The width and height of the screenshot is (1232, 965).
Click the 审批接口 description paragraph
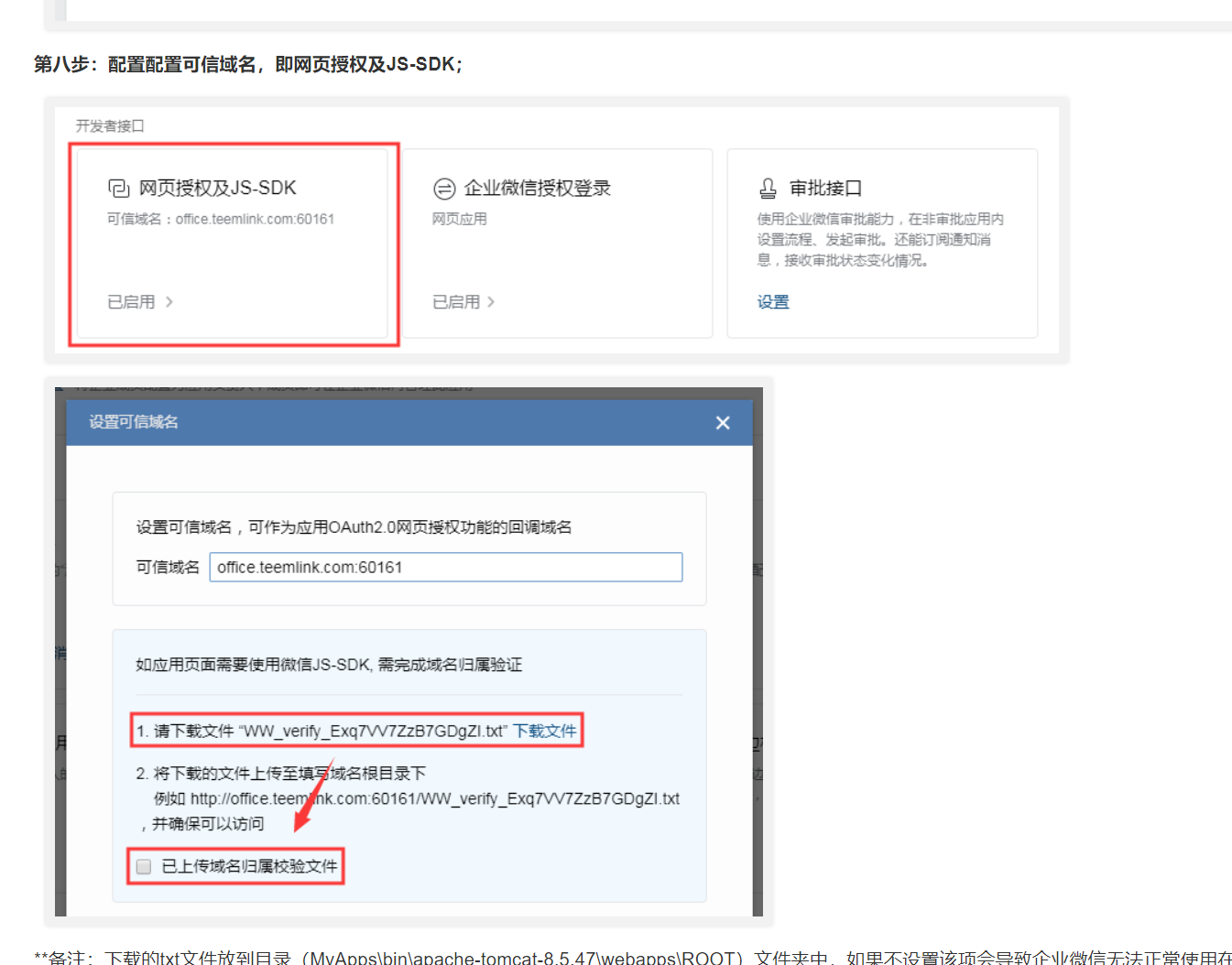[x=880, y=240]
